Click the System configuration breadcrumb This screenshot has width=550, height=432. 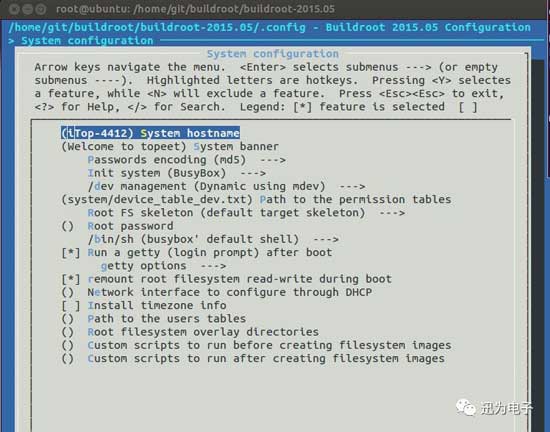click(87, 41)
